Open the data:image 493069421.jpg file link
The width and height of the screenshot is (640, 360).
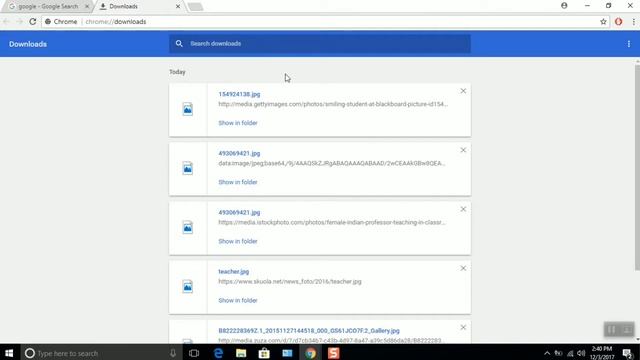pyautogui.click(x=239, y=153)
